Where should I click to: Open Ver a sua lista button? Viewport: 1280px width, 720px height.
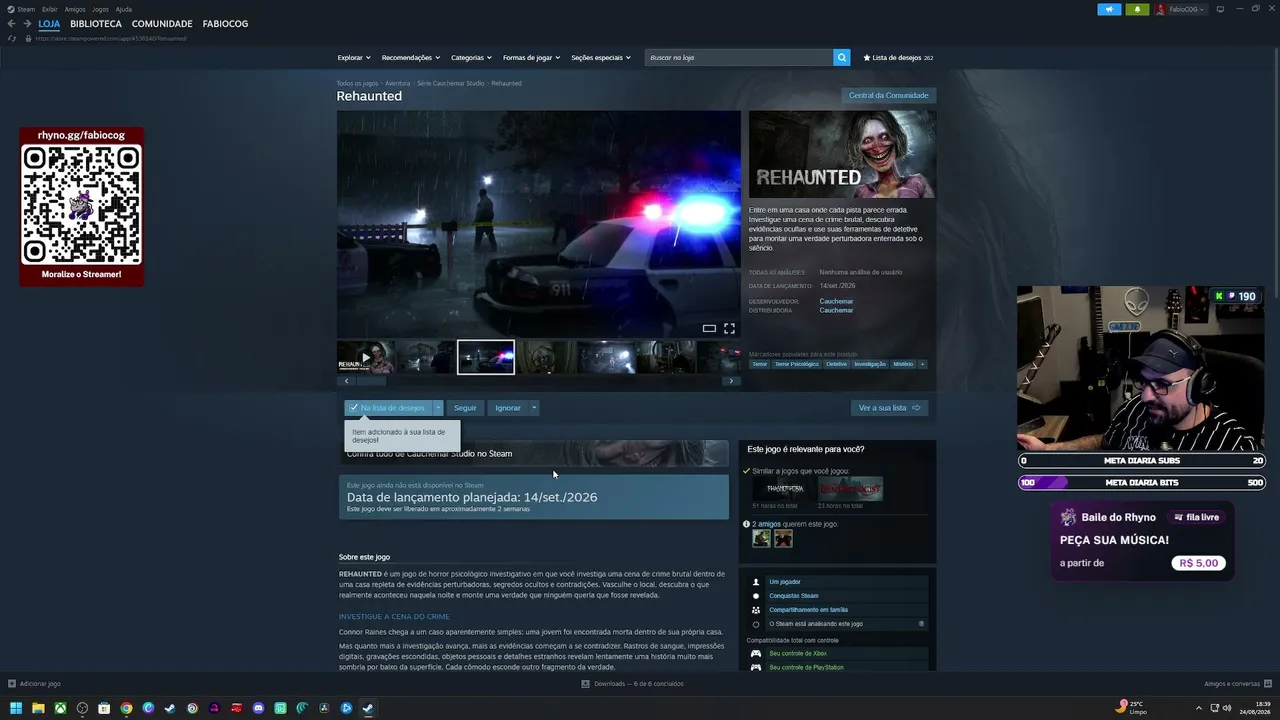pos(889,408)
